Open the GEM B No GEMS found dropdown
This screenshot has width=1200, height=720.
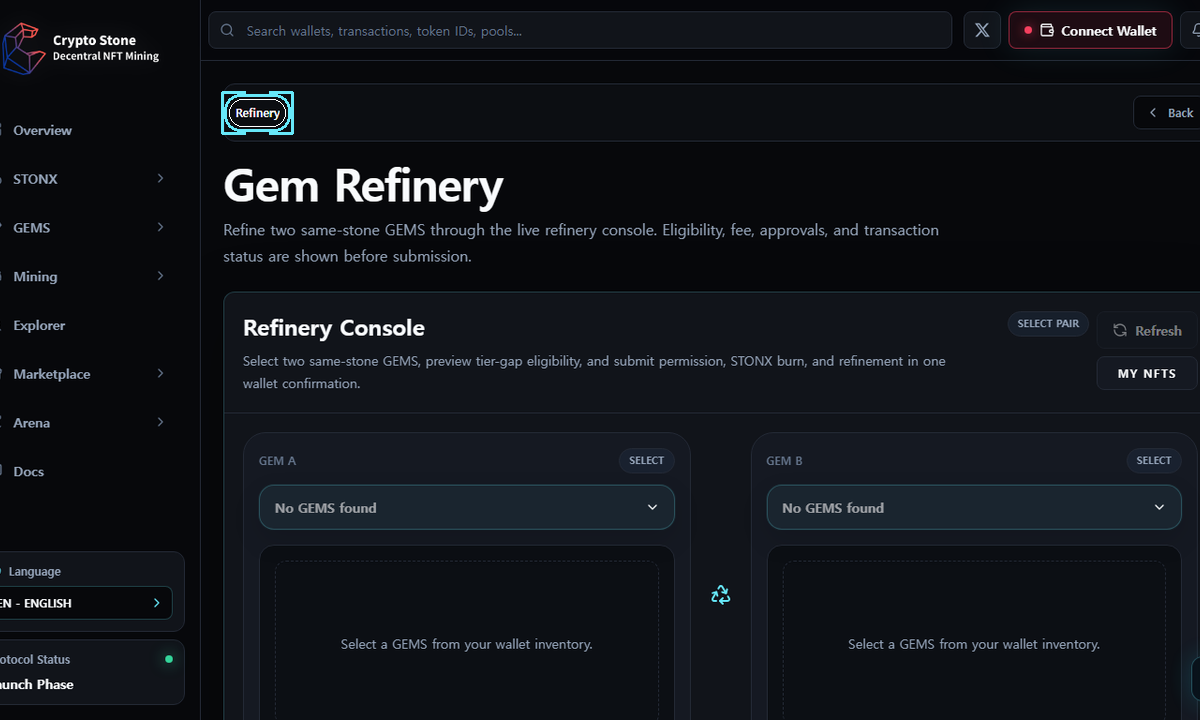(x=974, y=507)
